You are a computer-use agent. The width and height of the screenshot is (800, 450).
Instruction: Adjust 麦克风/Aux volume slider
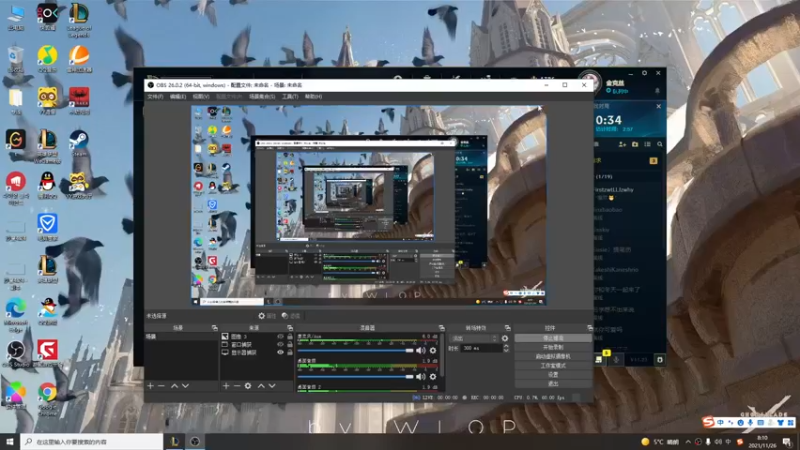pyautogui.click(x=356, y=351)
